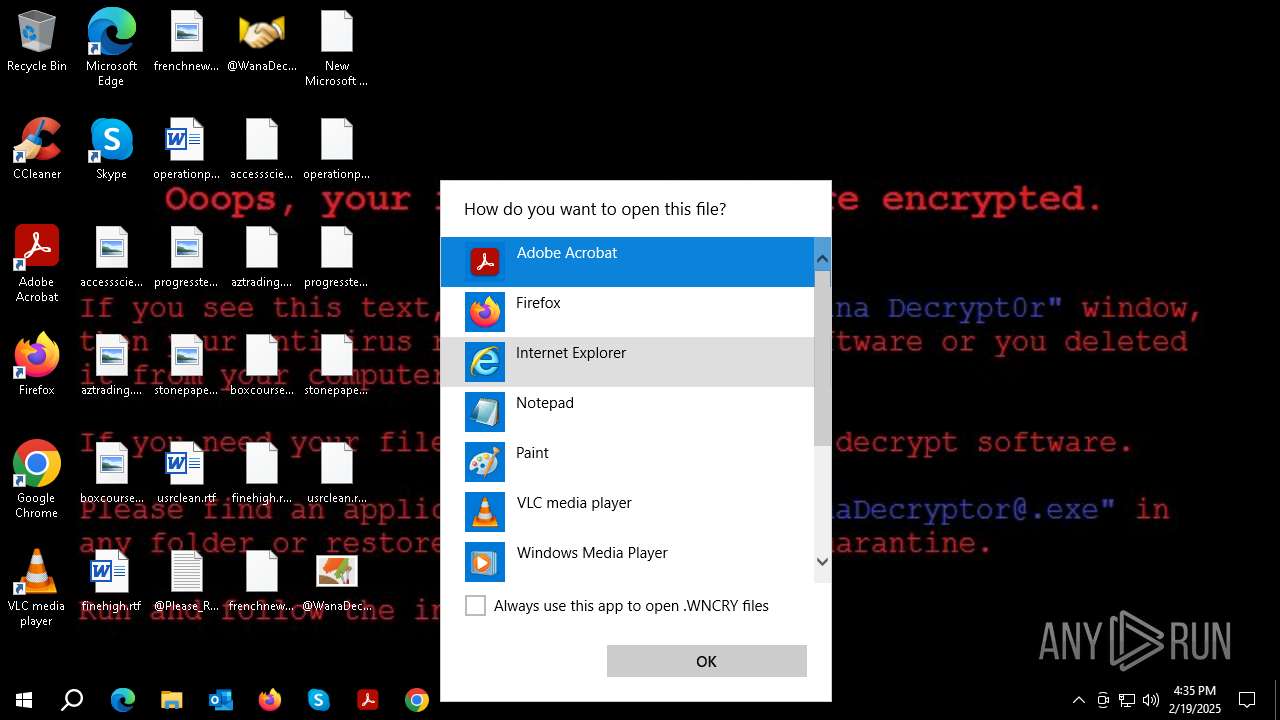Click the app list scrollbar thumb
Image resolution: width=1280 pixels, height=720 pixels.
click(822, 358)
